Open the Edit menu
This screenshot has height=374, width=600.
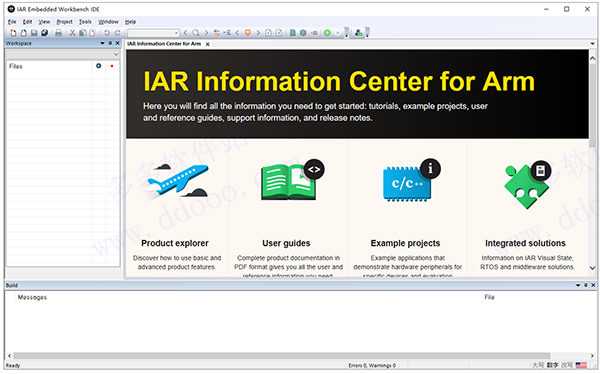click(x=27, y=22)
